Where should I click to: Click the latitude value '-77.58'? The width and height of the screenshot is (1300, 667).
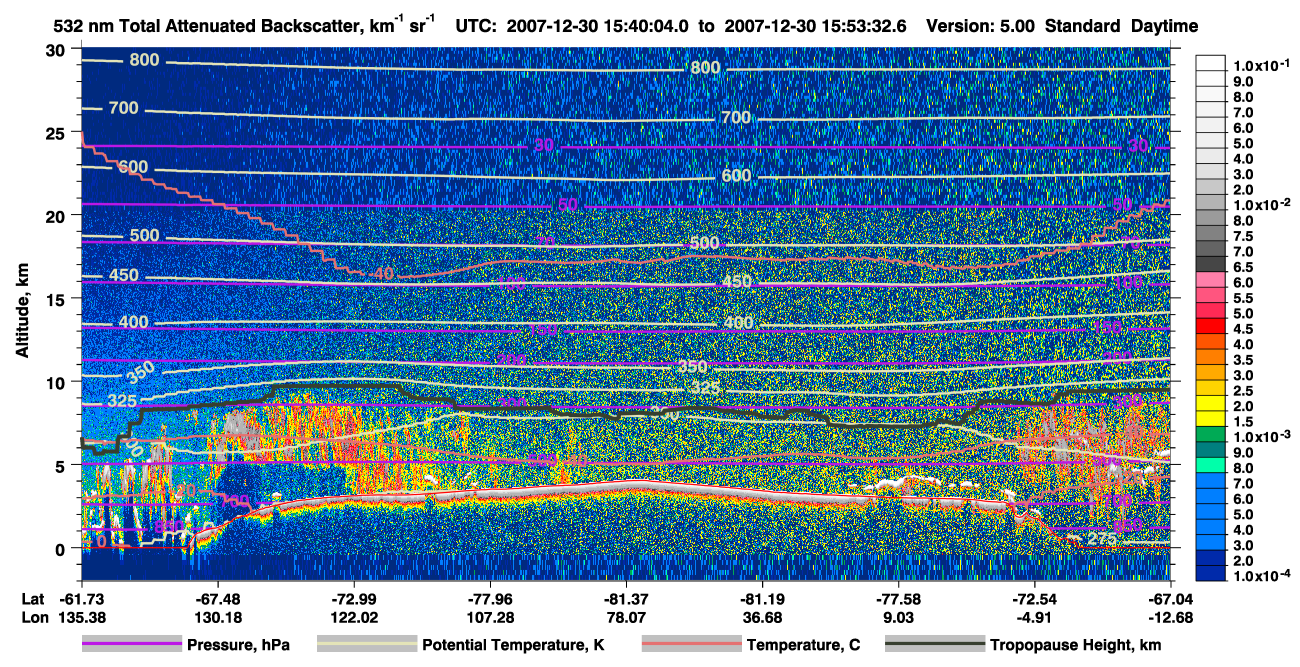coord(898,599)
